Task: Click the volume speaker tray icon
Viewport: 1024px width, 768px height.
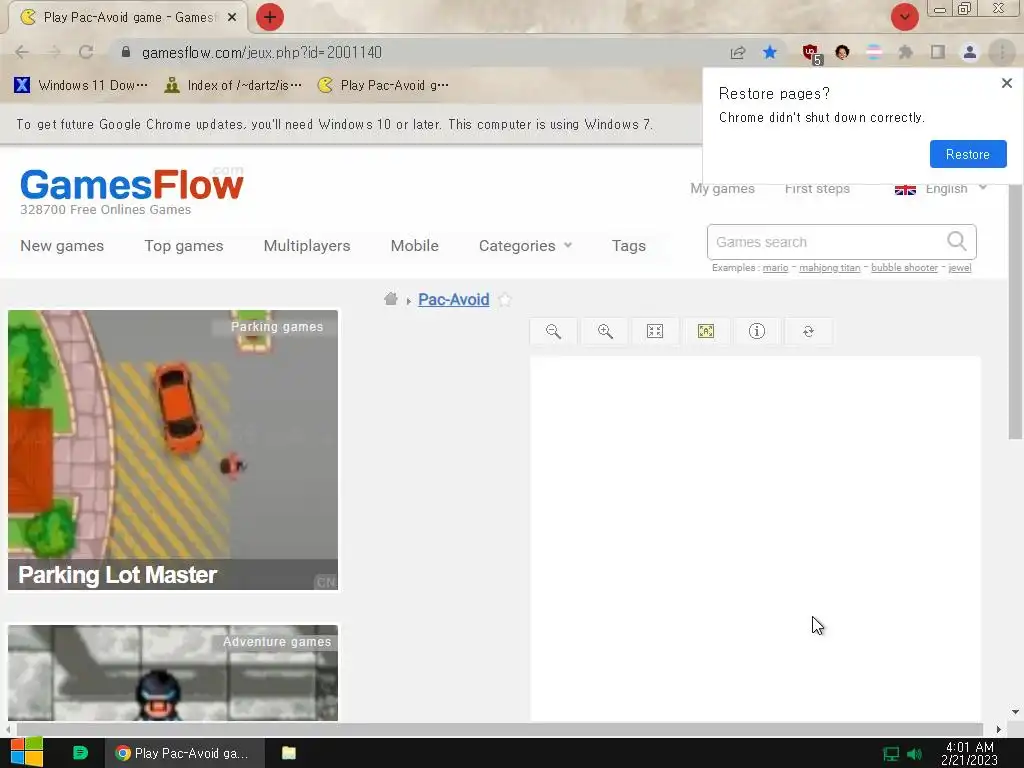Action: pos(914,754)
